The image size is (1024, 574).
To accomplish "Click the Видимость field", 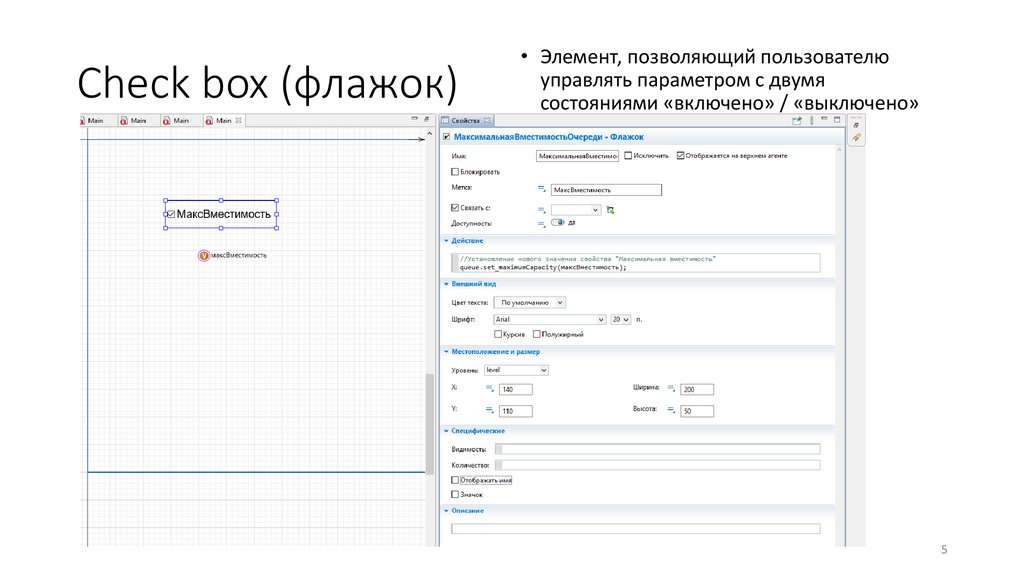I will click(x=658, y=449).
